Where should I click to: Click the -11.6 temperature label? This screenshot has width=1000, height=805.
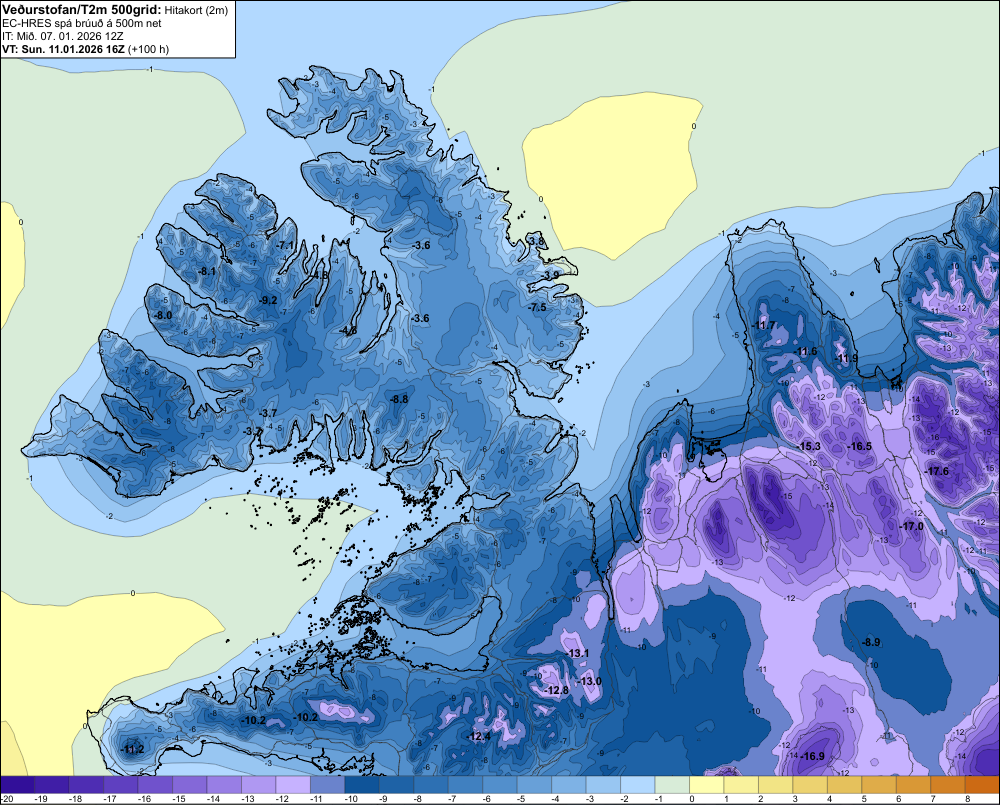tap(805, 351)
